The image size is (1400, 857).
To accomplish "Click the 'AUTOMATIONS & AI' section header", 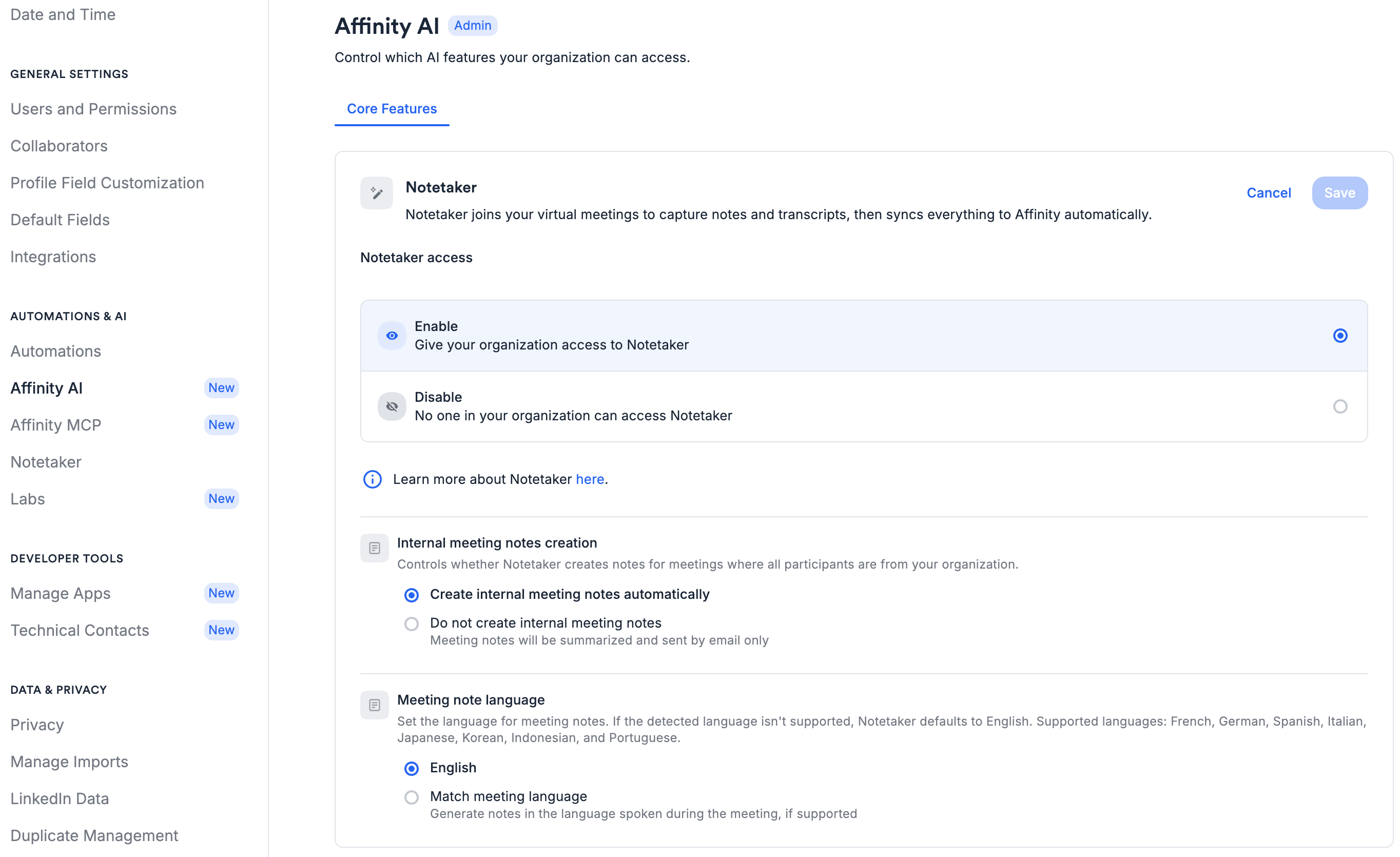I will 69,316.
